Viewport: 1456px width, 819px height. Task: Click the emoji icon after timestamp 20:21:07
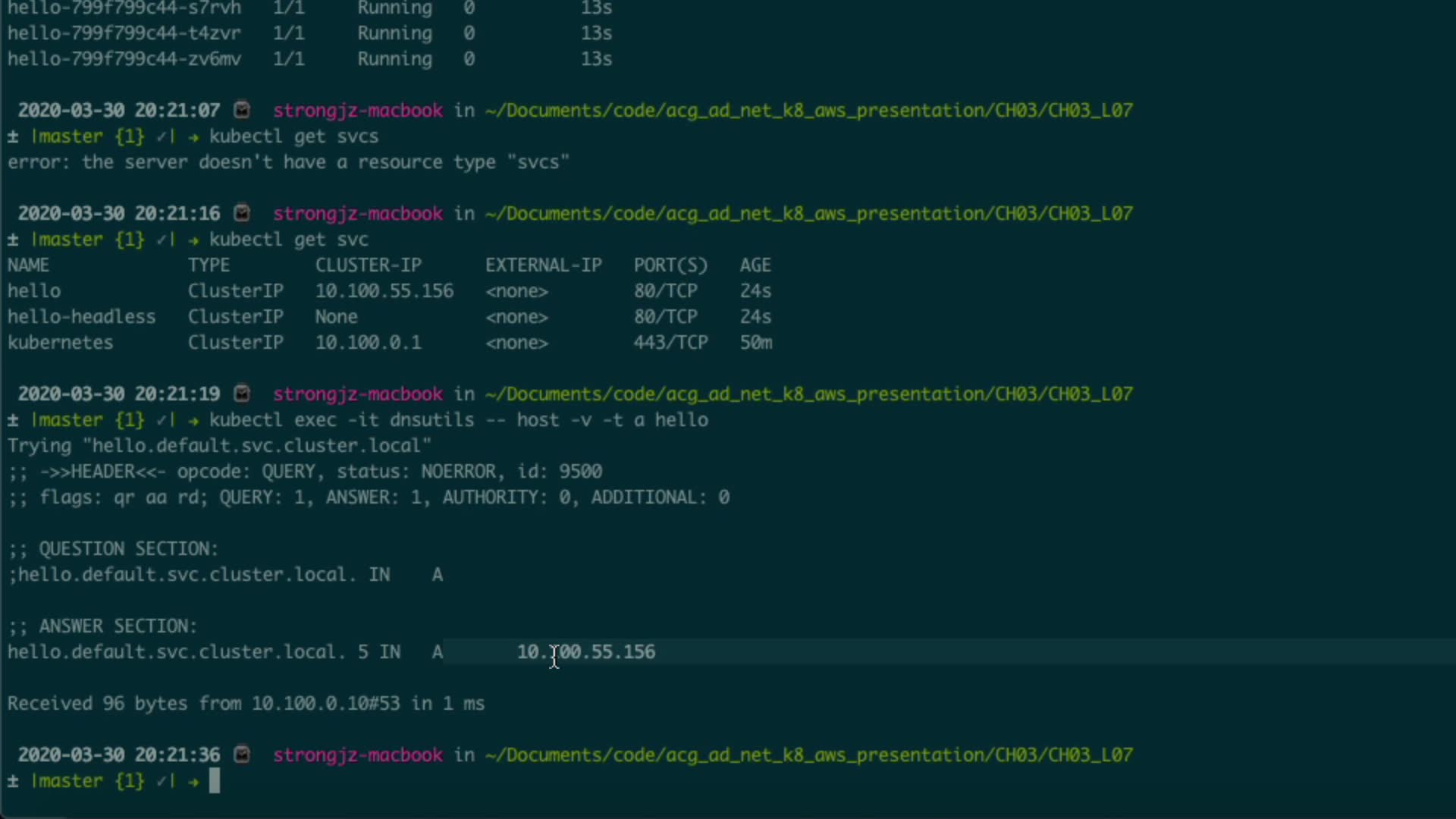coord(242,110)
